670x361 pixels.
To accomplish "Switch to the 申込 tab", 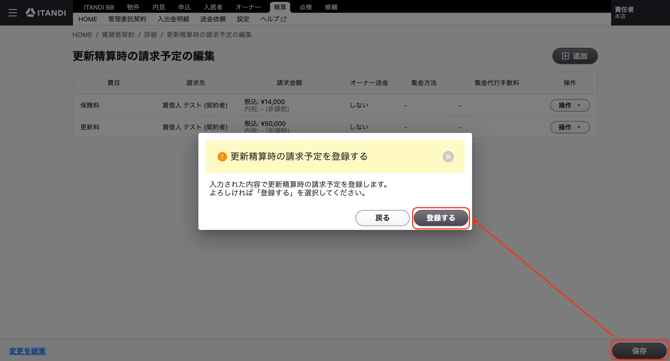I will 184,7.
